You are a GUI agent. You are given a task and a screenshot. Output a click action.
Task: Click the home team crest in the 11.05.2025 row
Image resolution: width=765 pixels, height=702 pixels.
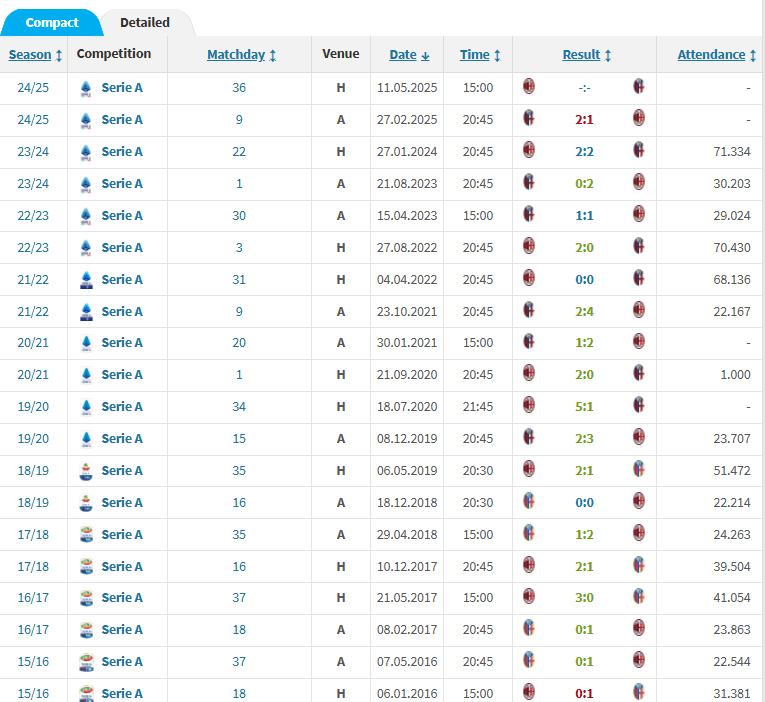pos(529,87)
